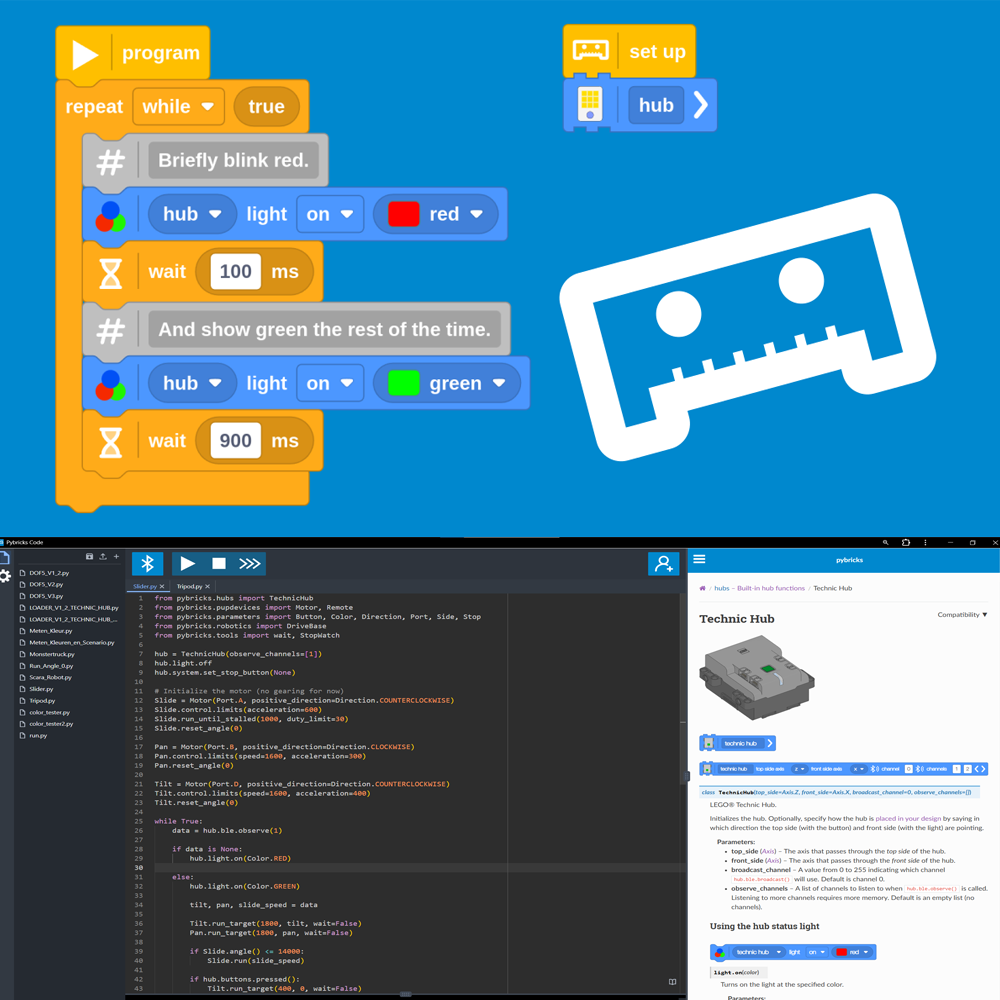Create a new file with the plus icon
The height and width of the screenshot is (1000, 1000).
(116, 557)
